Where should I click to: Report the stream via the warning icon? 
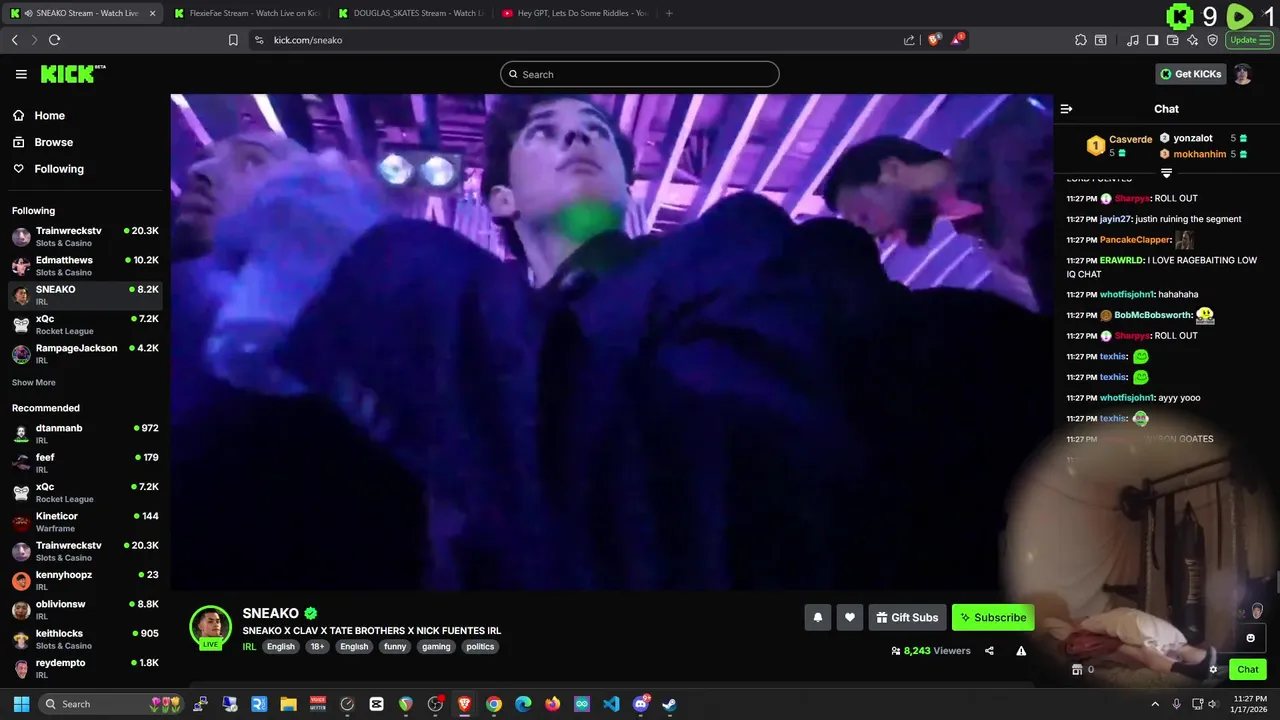[x=1021, y=651]
